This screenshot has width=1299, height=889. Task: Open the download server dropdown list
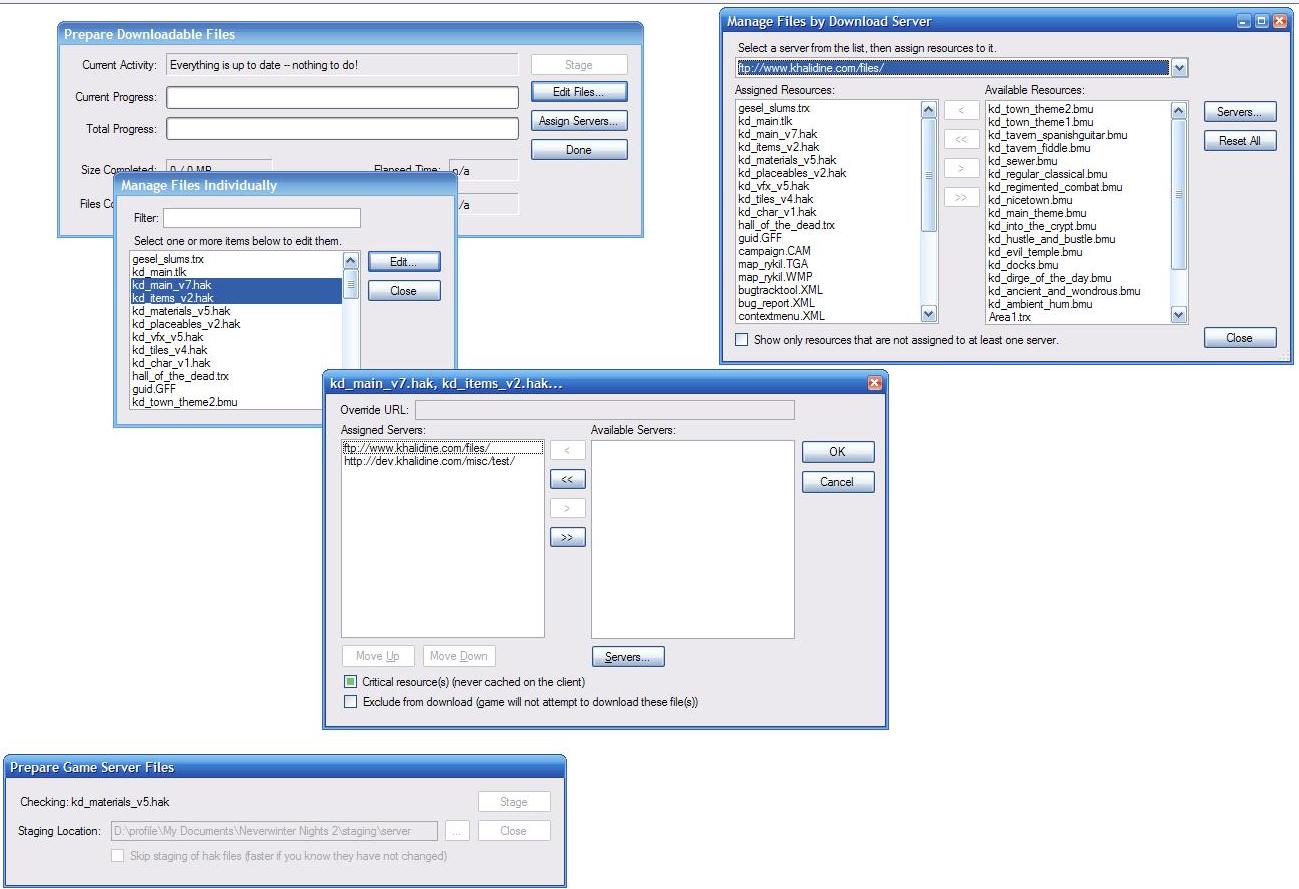click(1178, 68)
